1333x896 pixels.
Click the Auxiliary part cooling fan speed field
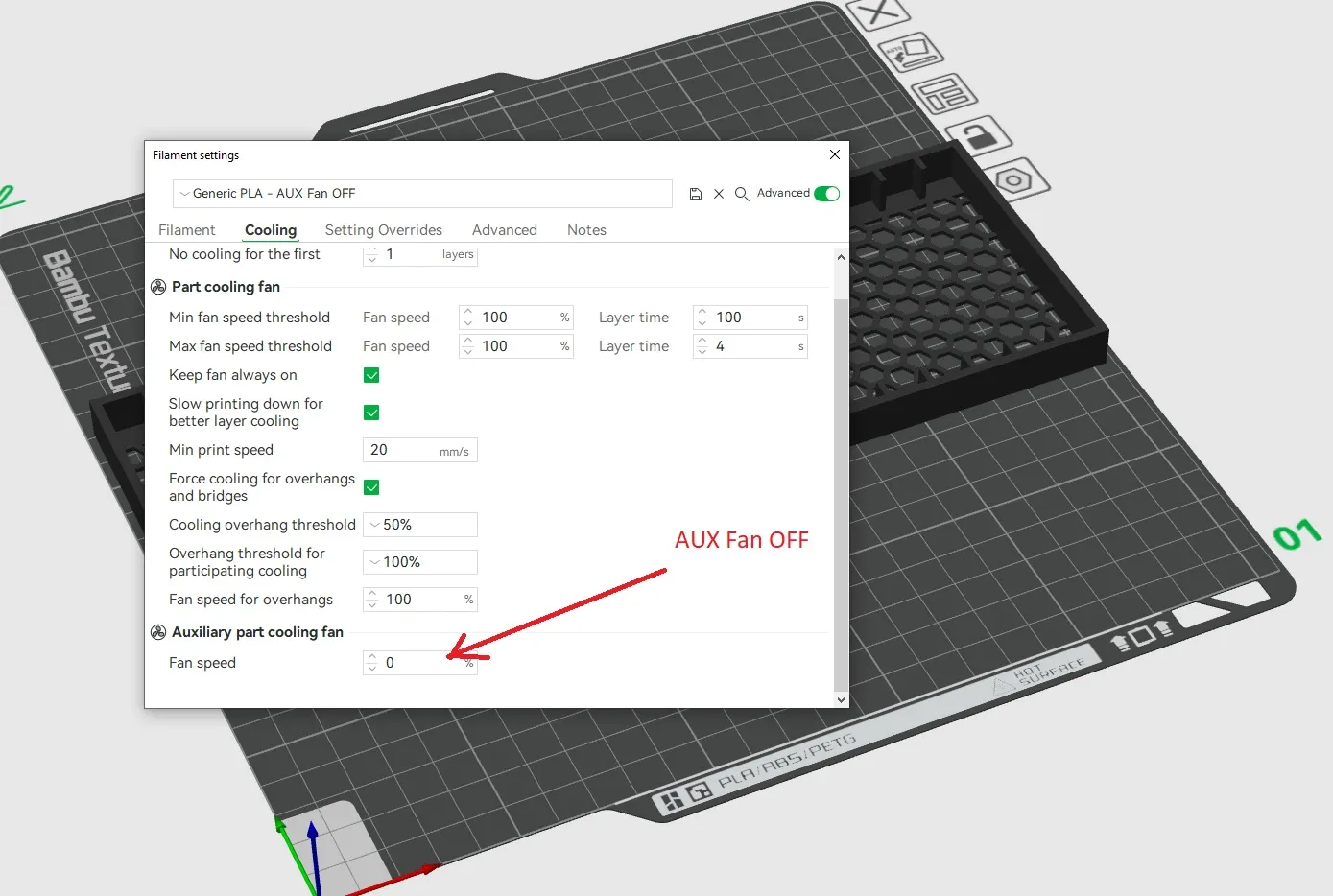pyautogui.click(x=422, y=663)
